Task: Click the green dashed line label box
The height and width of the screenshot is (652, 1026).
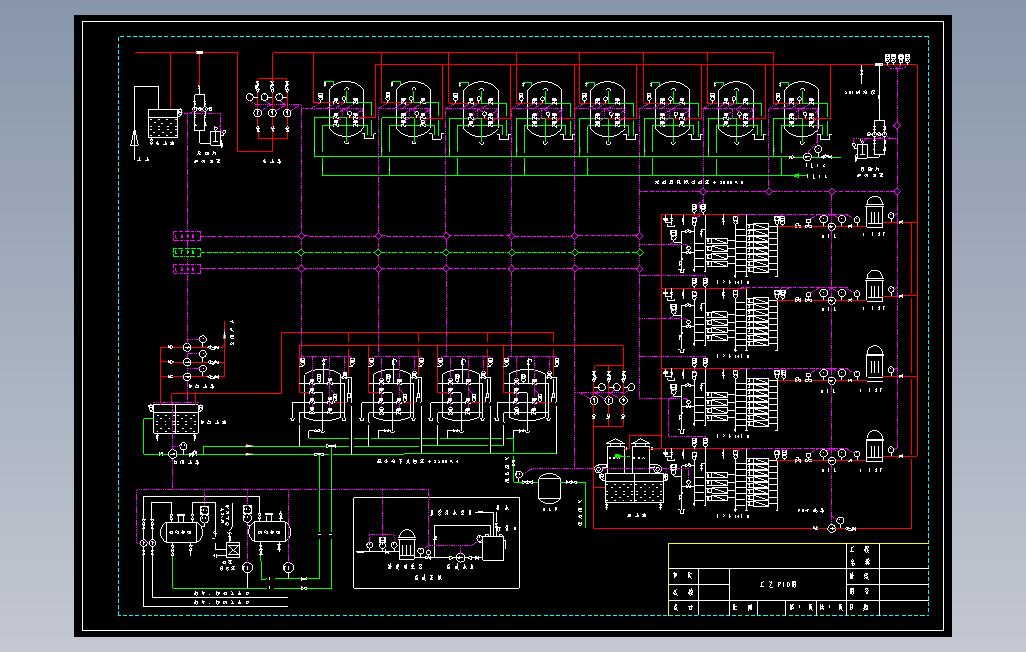Action: click(186, 252)
